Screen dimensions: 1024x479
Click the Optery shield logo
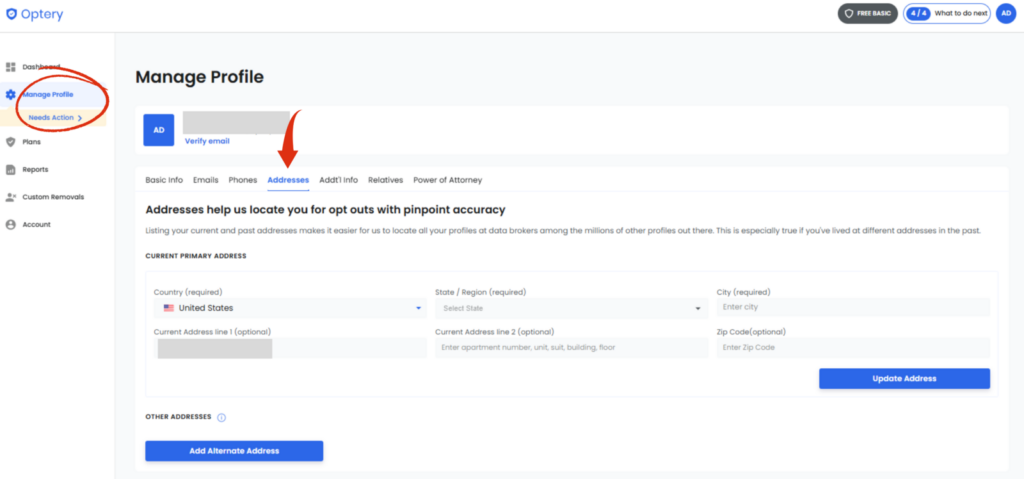pyautogui.click(x=11, y=14)
